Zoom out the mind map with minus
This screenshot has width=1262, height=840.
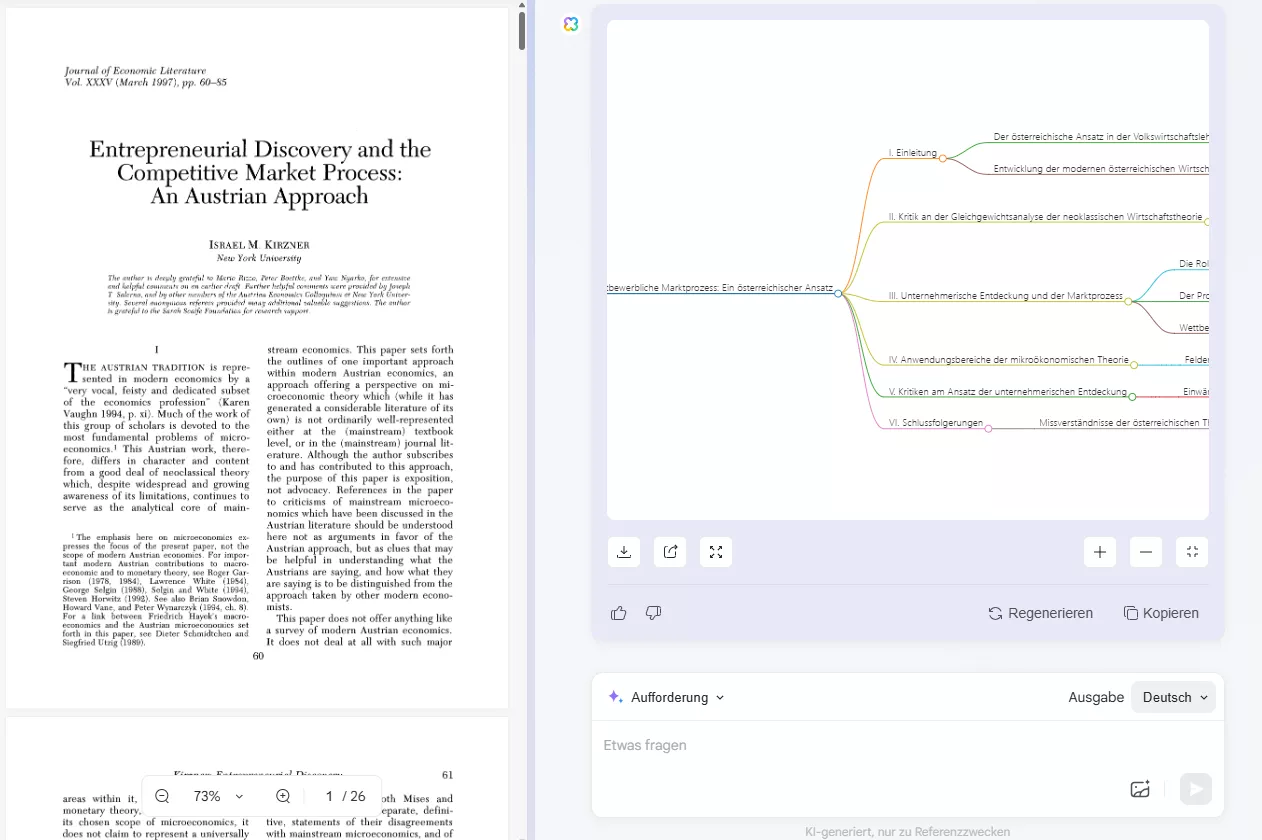point(1146,552)
